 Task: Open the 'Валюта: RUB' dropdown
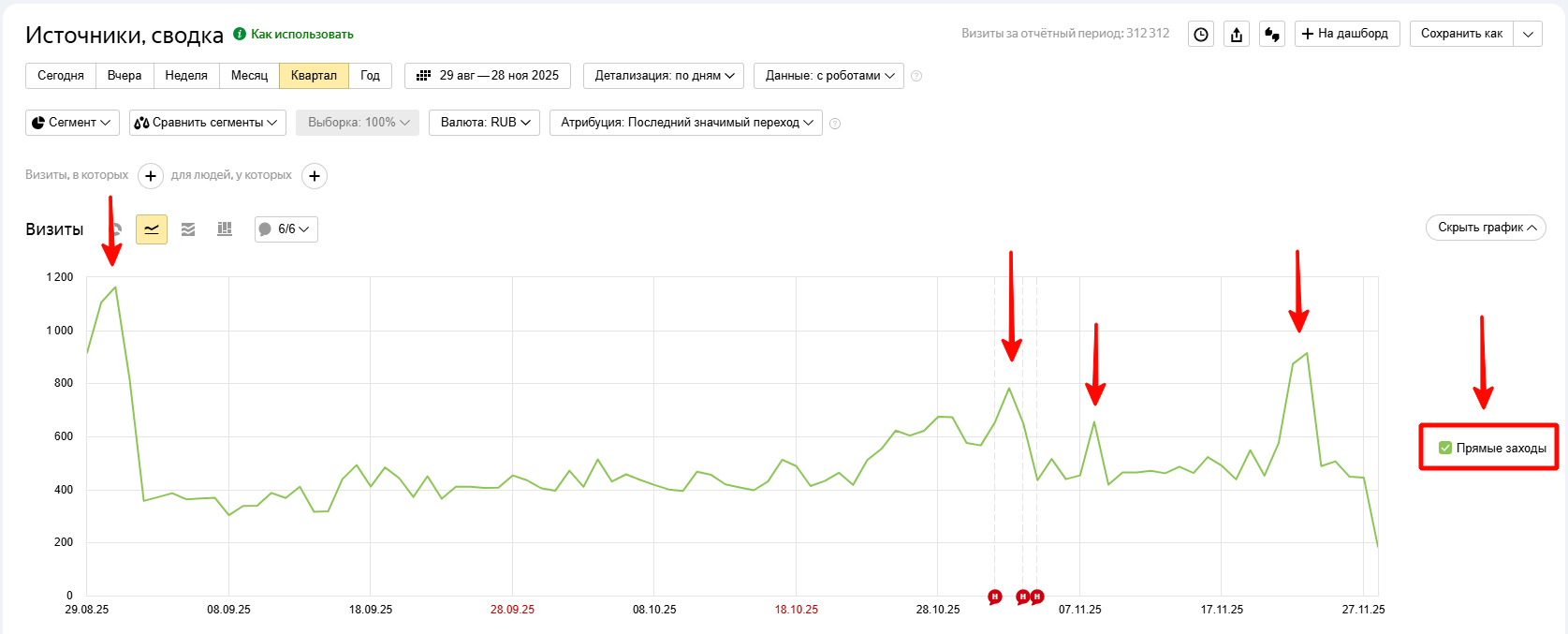click(484, 123)
